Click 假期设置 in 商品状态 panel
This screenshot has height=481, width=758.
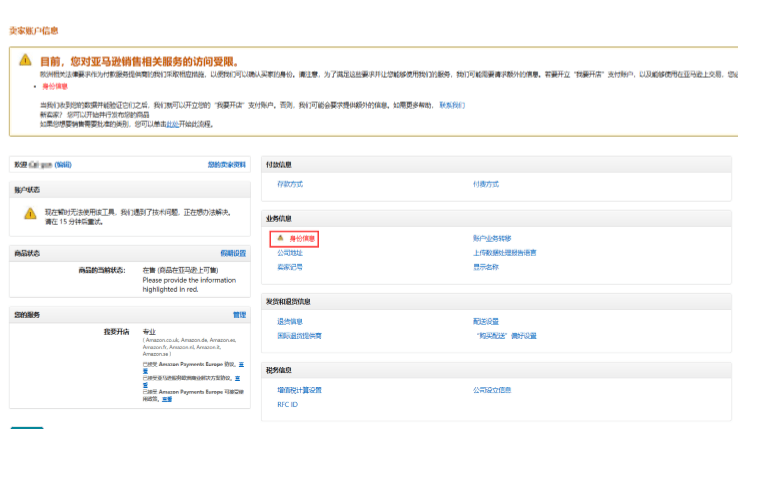tap(232, 253)
